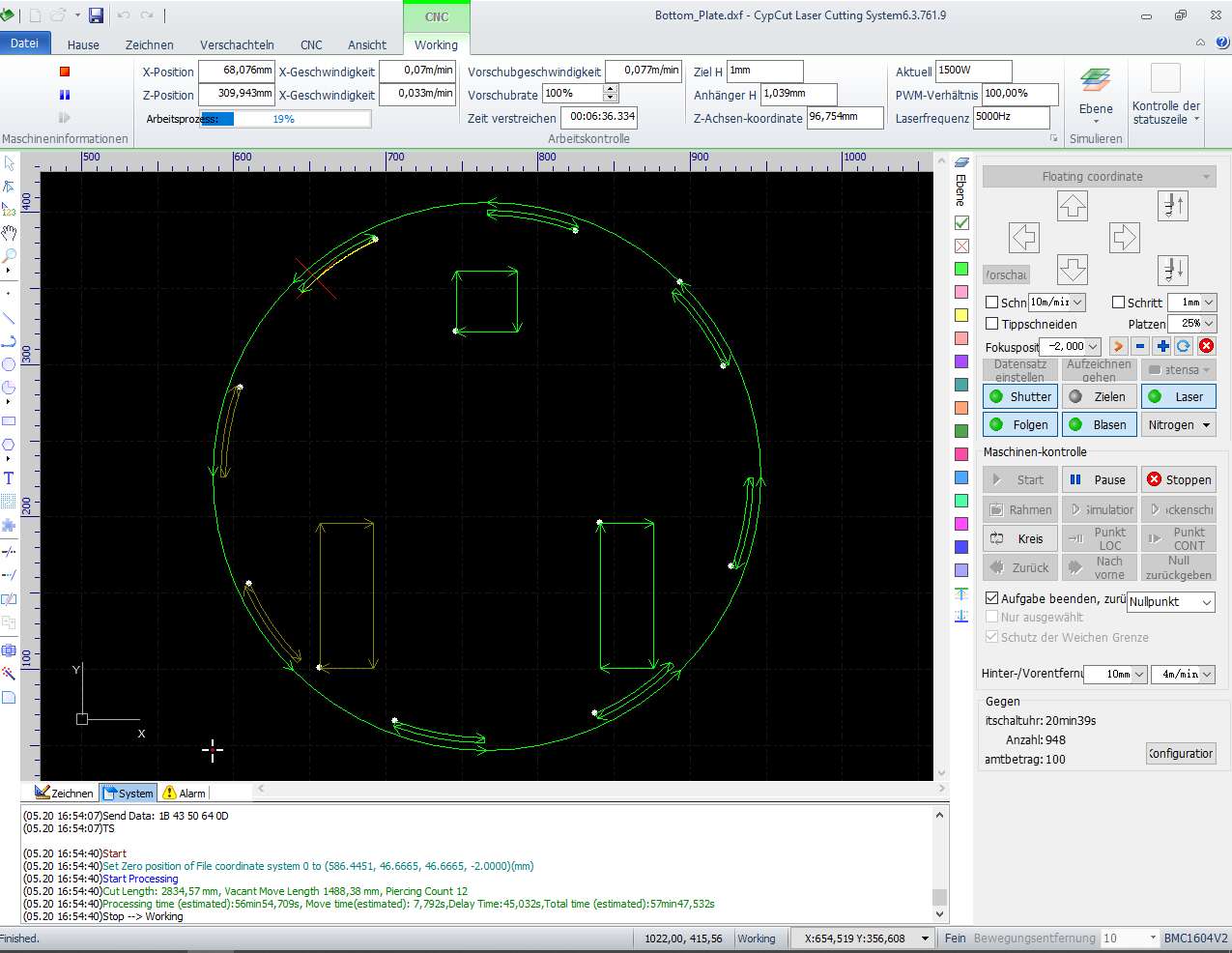
Task: Open the Verschachteln ribbon tab
Action: (x=237, y=44)
